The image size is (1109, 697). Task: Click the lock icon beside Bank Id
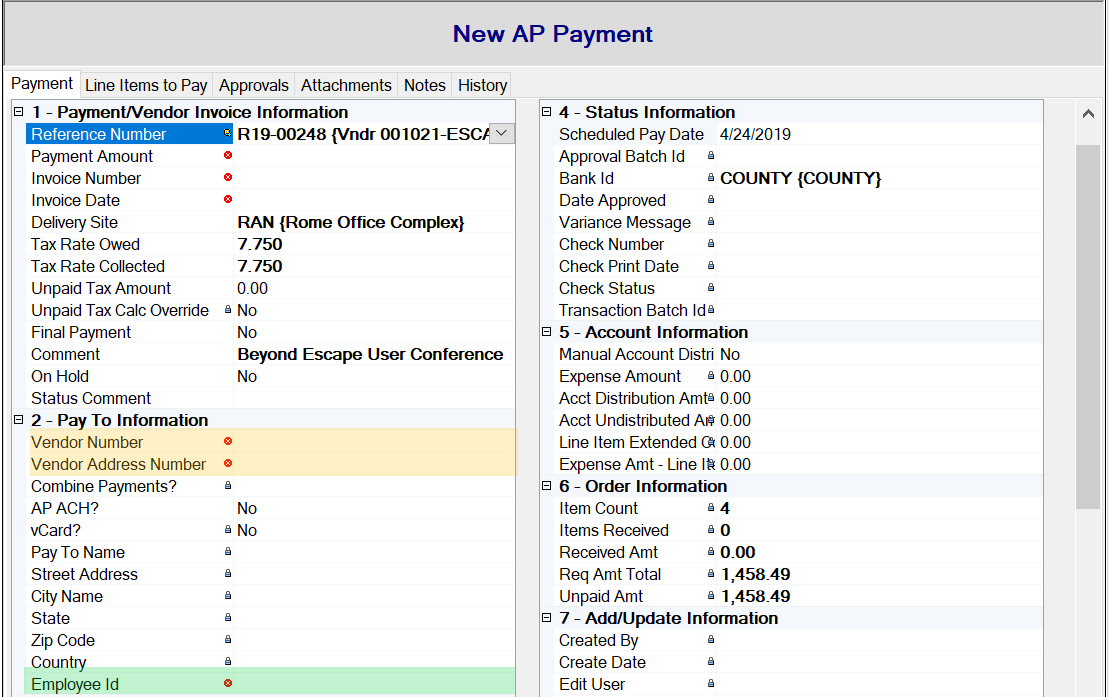pos(711,177)
